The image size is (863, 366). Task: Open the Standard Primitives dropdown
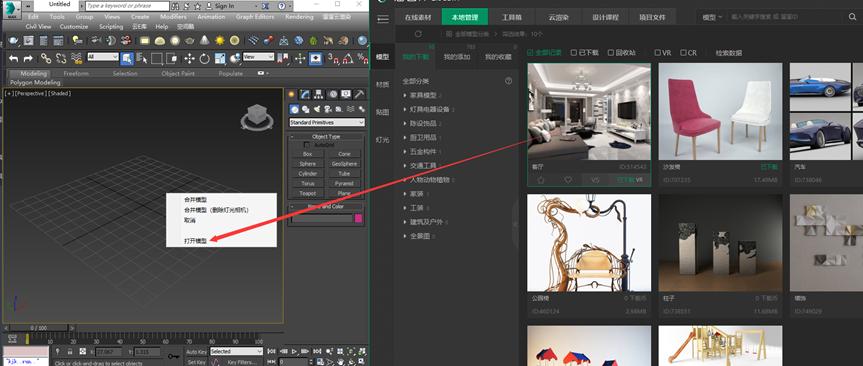[x=327, y=122]
